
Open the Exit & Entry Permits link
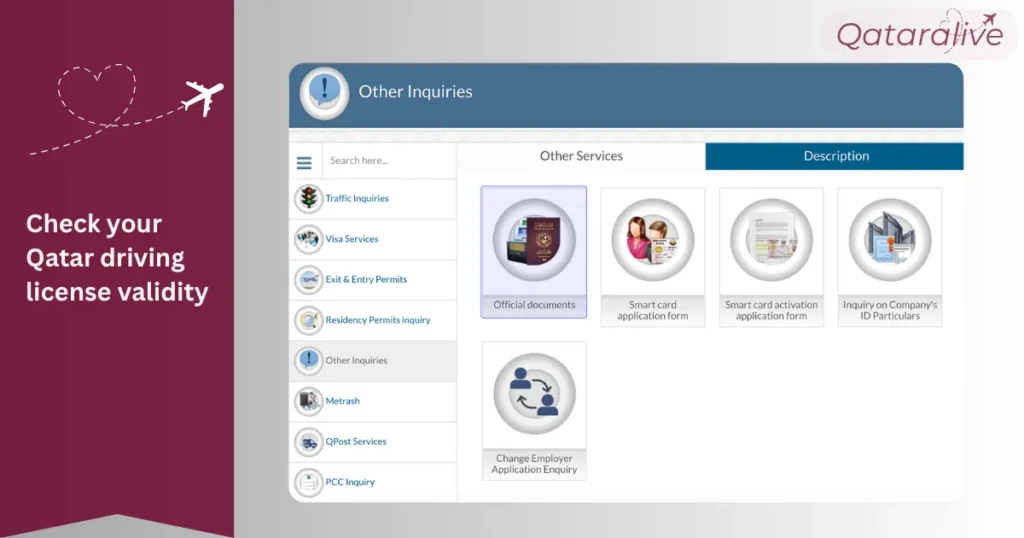click(x=366, y=279)
